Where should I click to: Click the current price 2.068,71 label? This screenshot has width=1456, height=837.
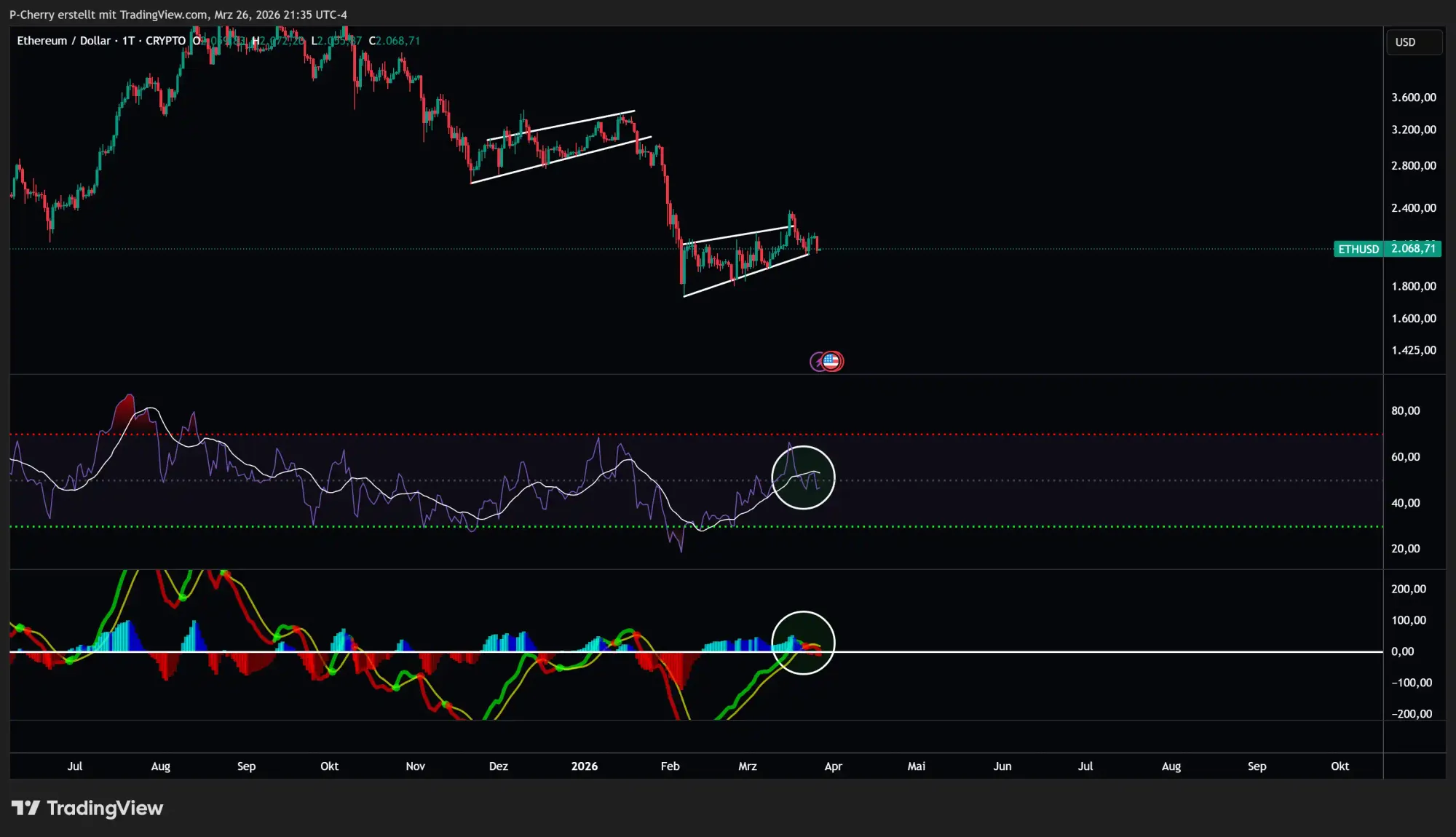(1413, 249)
